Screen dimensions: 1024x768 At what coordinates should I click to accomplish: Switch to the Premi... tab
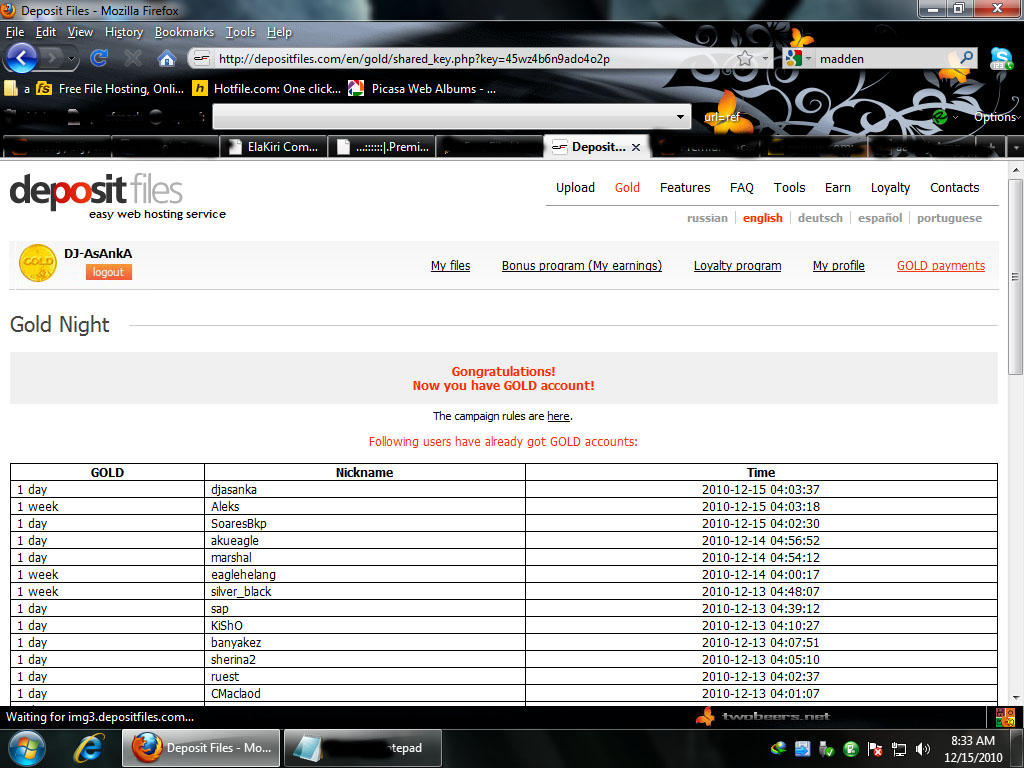(x=381, y=147)
